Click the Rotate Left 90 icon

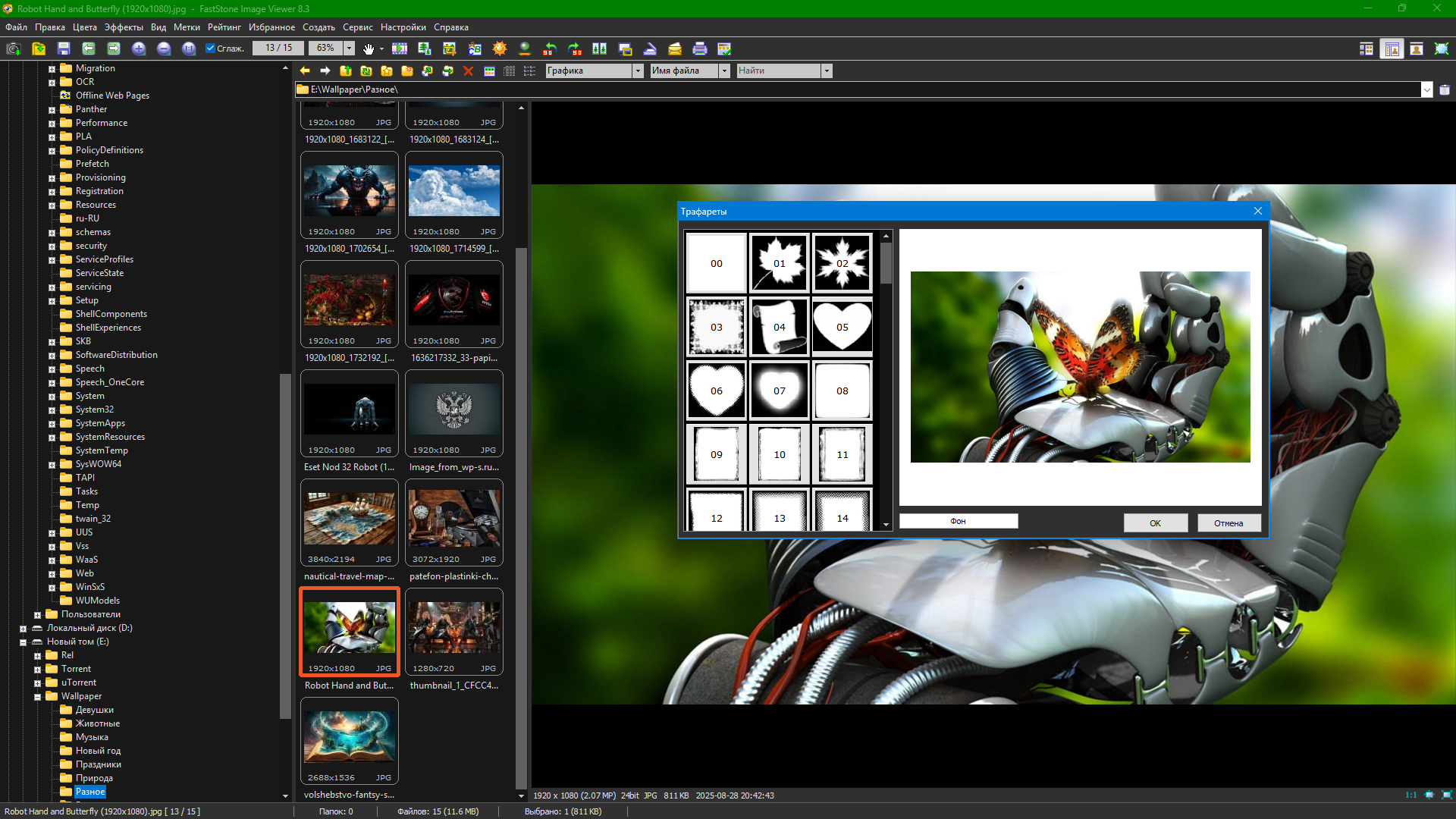click(550, 49)
